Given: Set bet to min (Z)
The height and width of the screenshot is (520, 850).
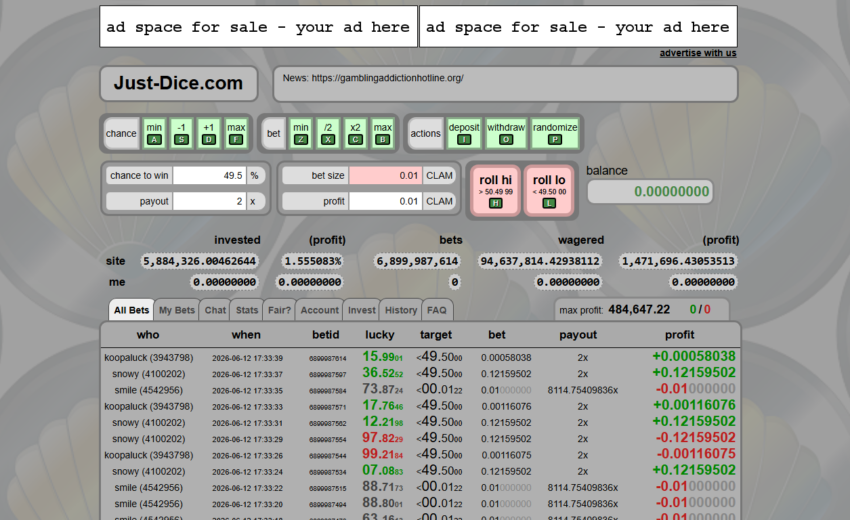Looking at the screenshot, I should [x=301, y=133].
